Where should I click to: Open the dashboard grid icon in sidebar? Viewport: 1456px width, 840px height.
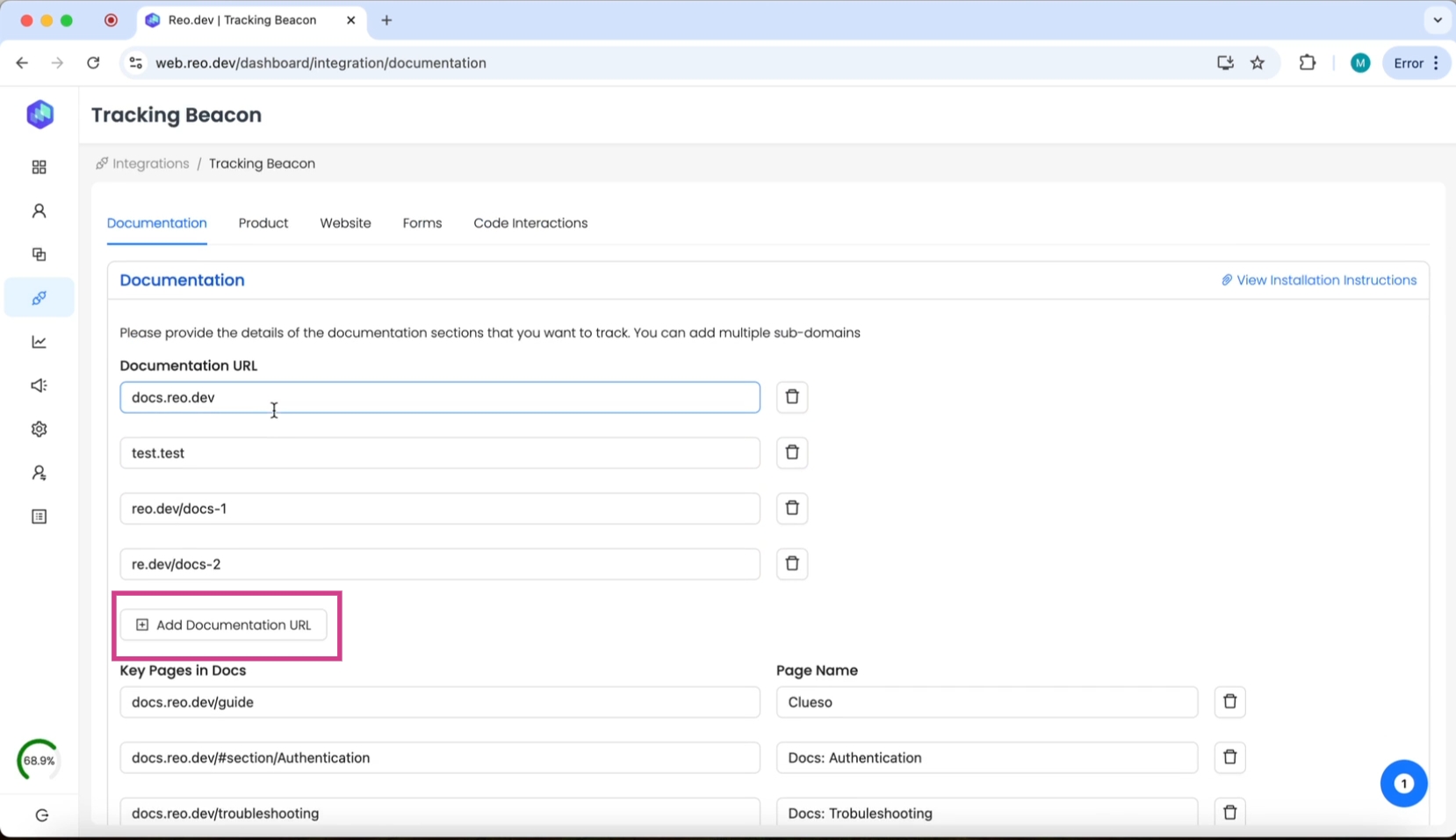39,167
